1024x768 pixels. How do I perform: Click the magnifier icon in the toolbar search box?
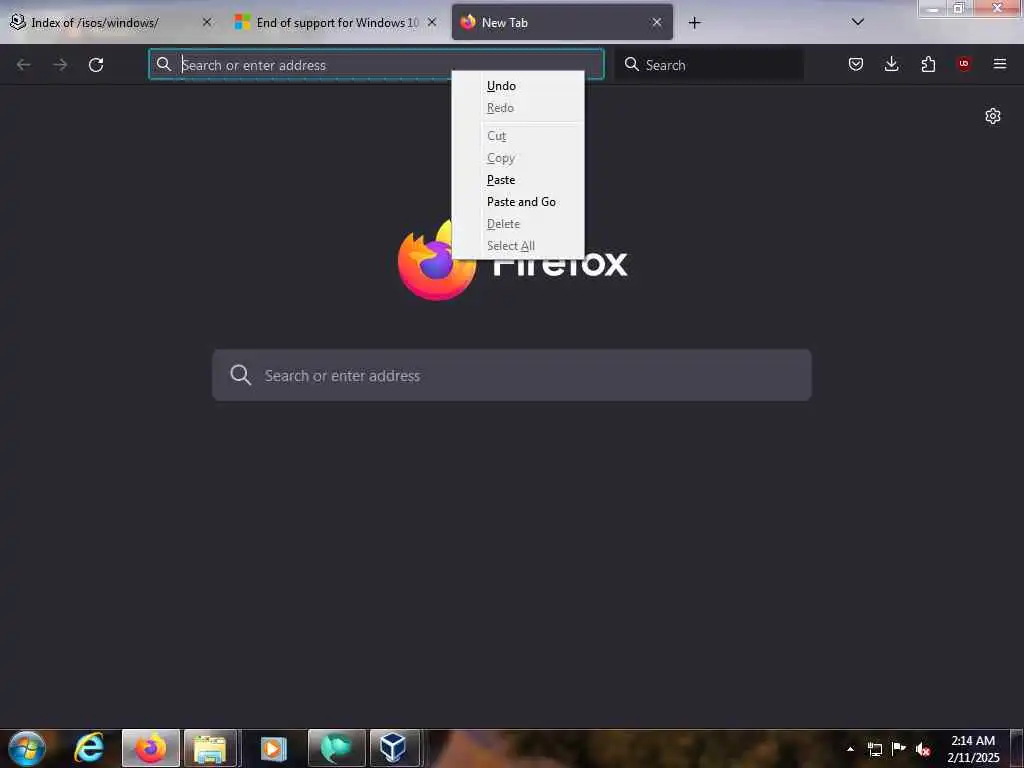[x=632, y=64]
